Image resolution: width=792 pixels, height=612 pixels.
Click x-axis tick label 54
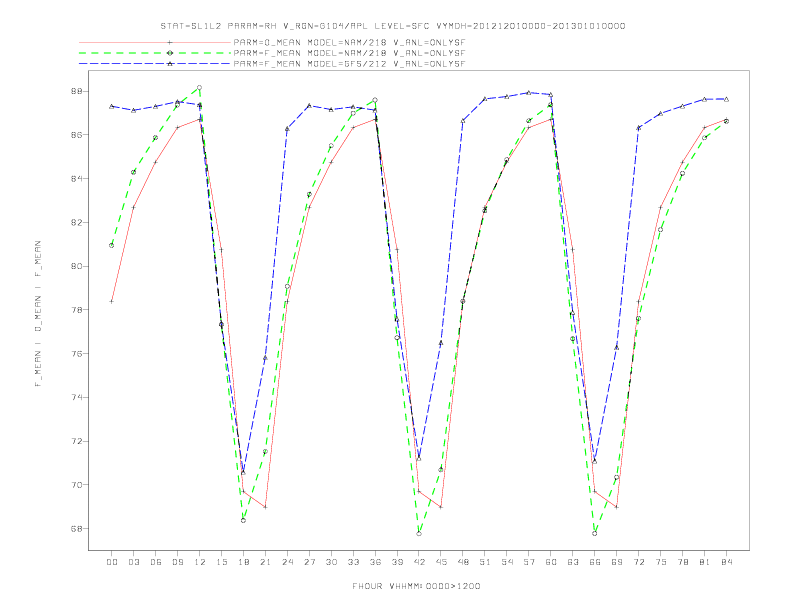coord(507,562)
